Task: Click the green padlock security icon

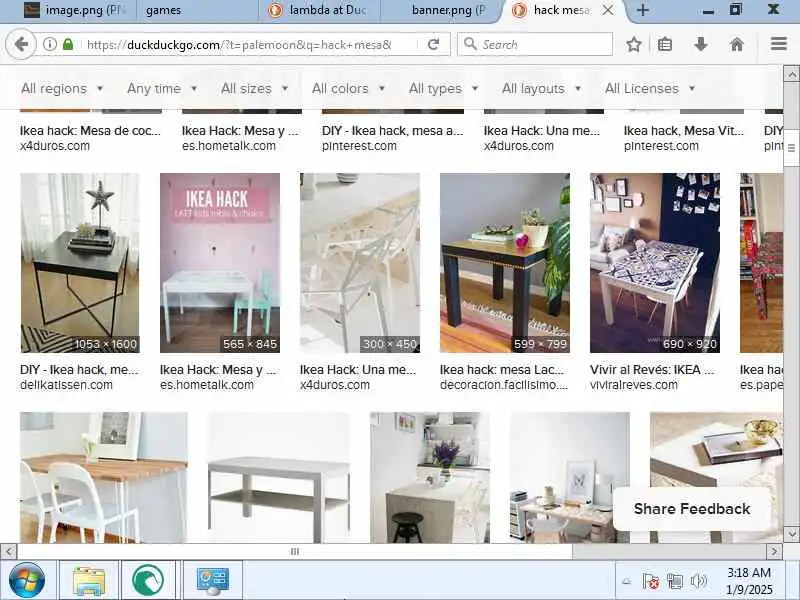Action: [68, 44]
